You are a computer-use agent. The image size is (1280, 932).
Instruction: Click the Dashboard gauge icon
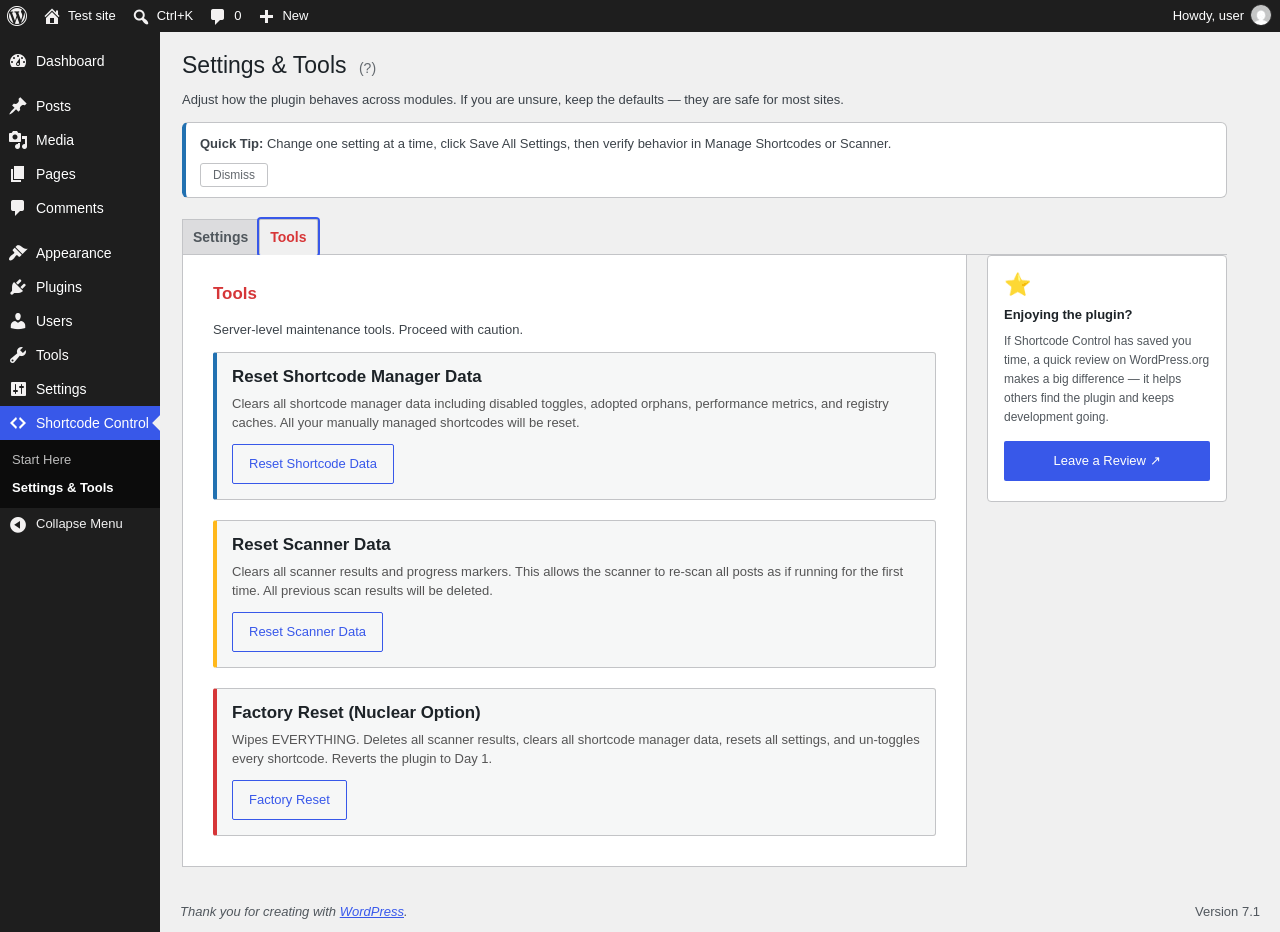[18, 61]
